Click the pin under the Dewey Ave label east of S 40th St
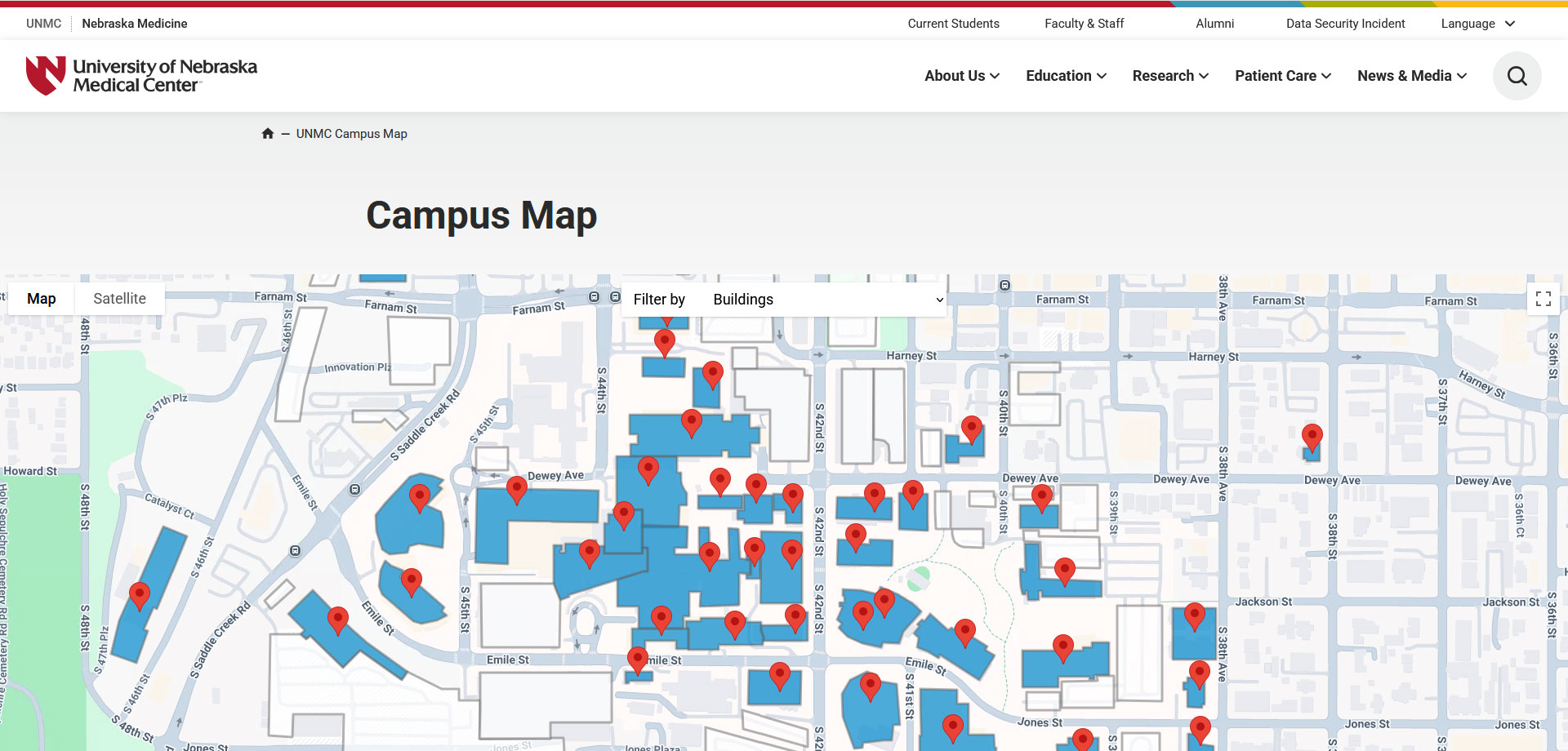Image resolution: width=1568 pixels, height=751 pixels. point(1042,498)
